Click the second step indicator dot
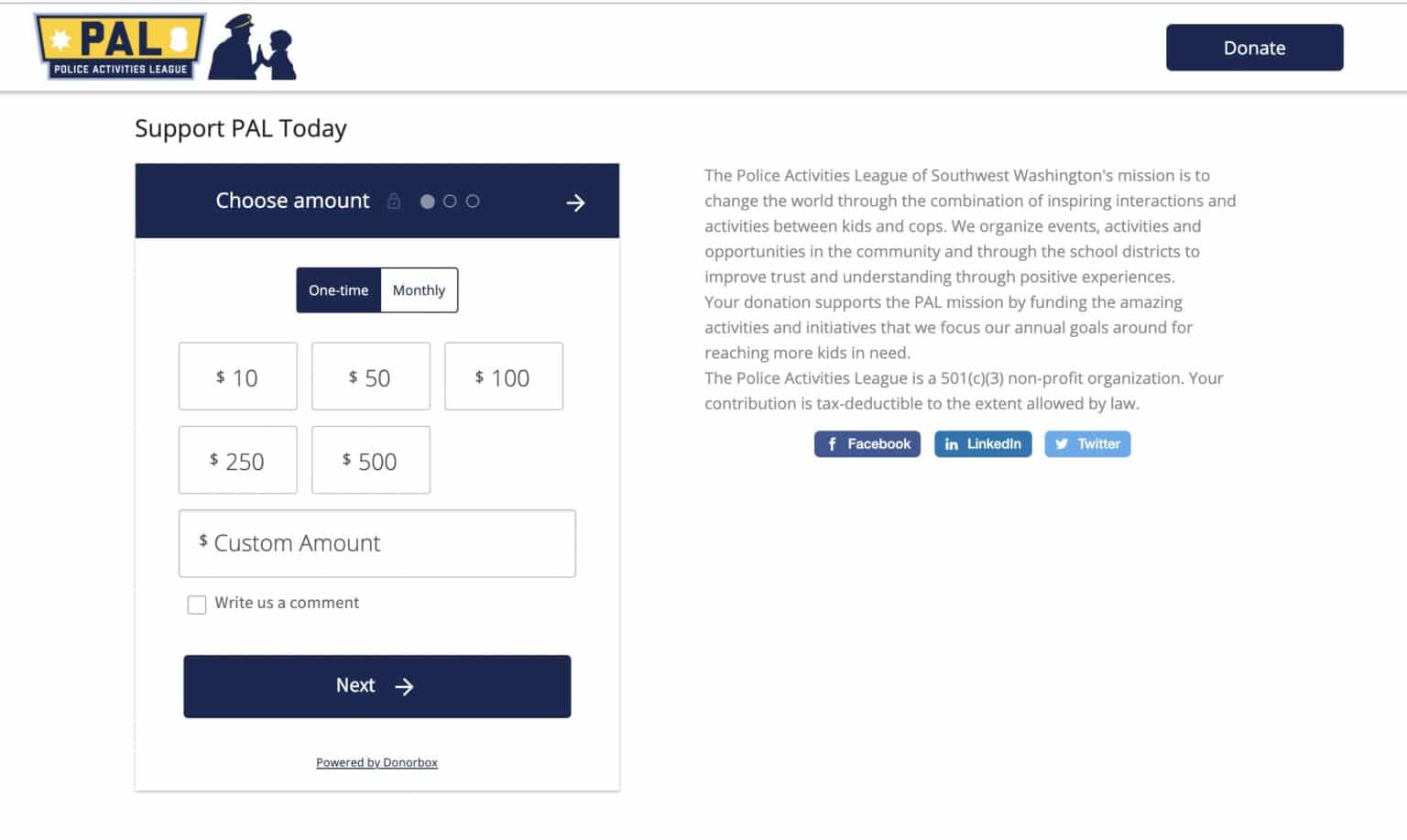This screenshot has height=840, width=1407. pos(450,202)
